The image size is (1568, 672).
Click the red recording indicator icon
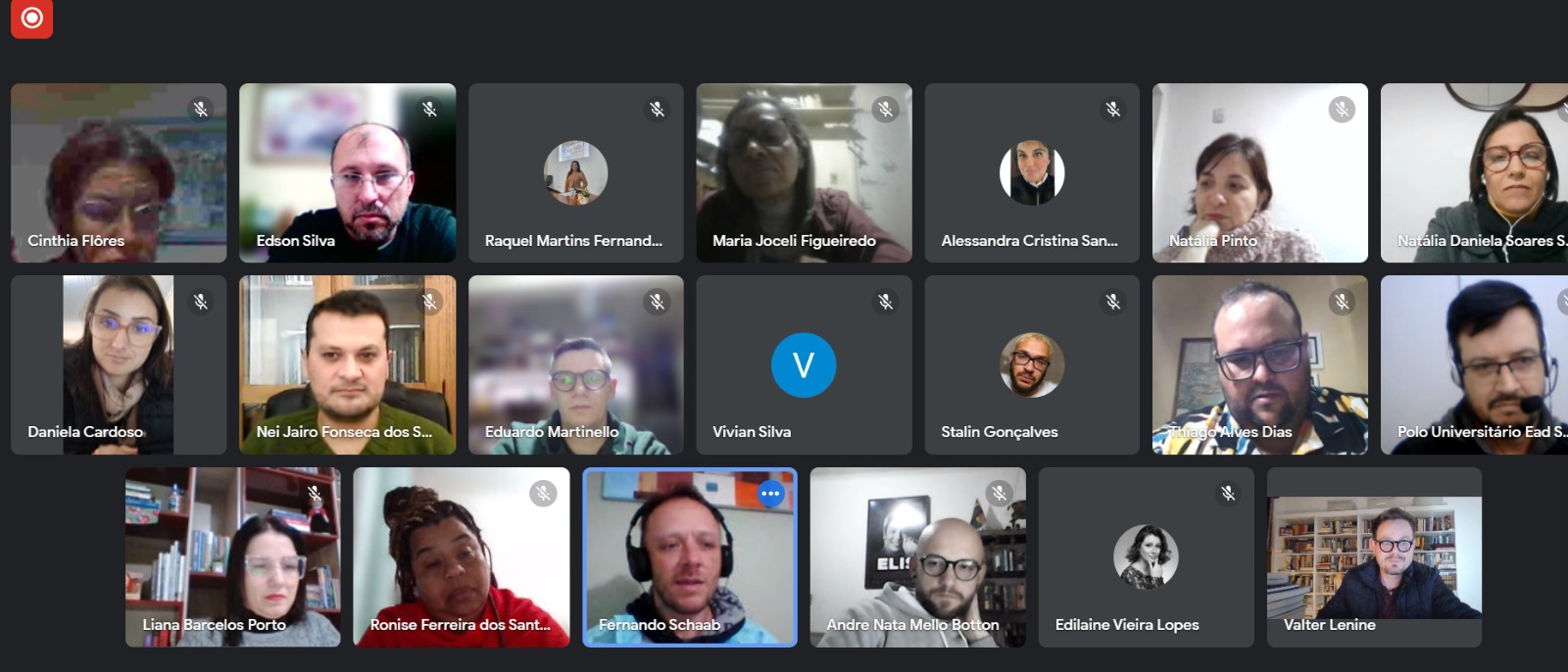31,18
